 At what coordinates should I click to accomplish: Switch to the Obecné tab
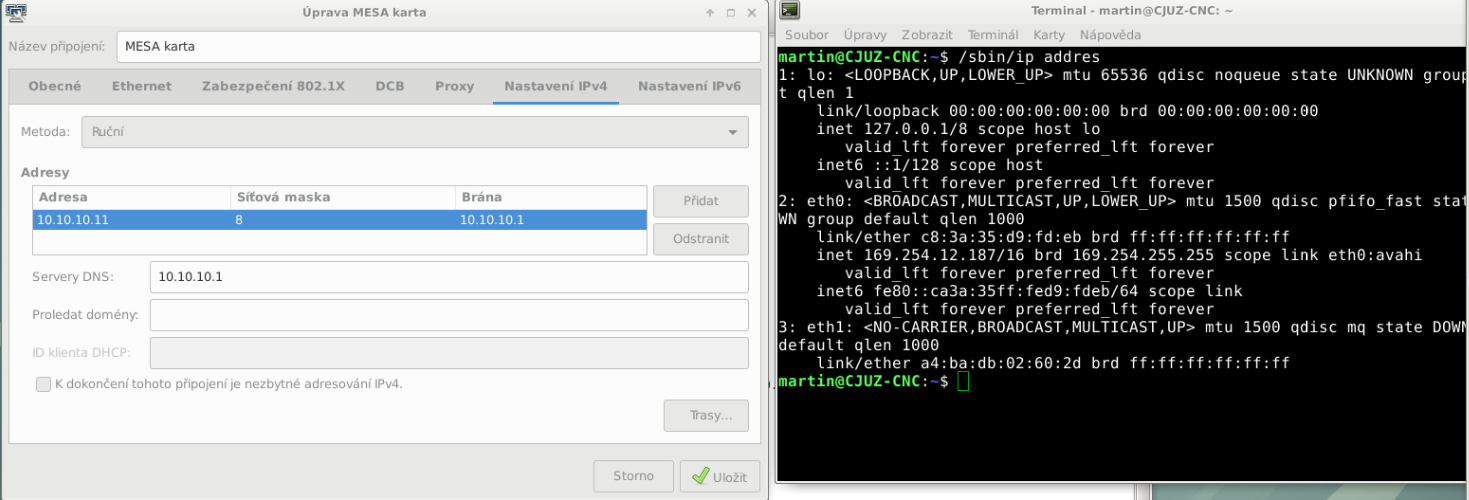(x=55, y=86)
